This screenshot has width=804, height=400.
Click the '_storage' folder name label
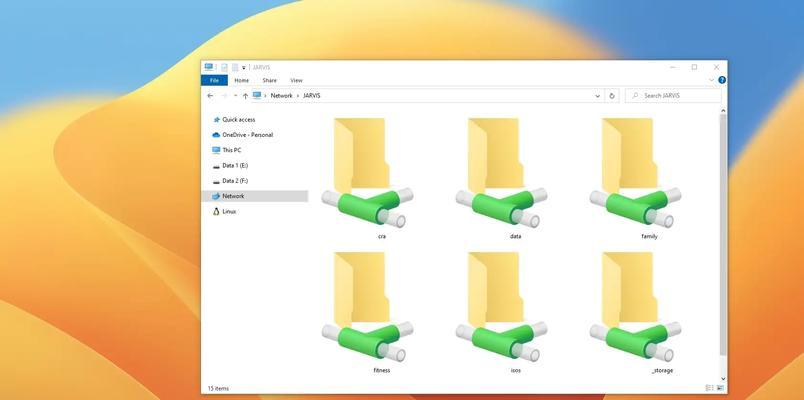point(662,370)
